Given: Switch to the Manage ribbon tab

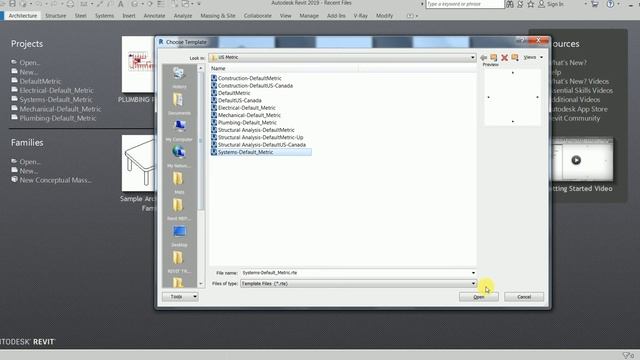Looking at the screenshot, I should pyautogui.click(x=309, y=16).
